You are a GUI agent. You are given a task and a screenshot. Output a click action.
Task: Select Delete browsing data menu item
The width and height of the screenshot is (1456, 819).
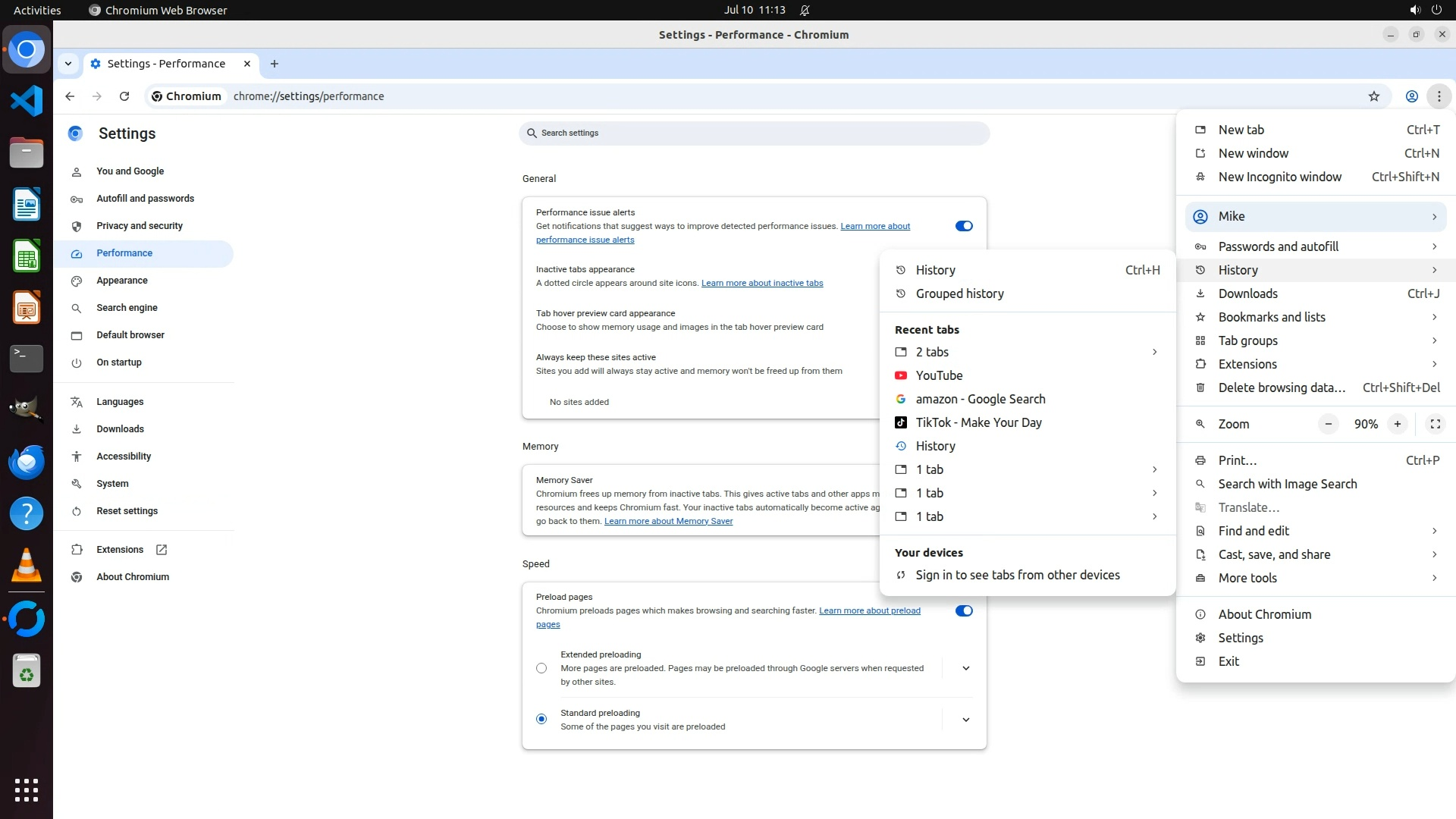click(1281, 388)
